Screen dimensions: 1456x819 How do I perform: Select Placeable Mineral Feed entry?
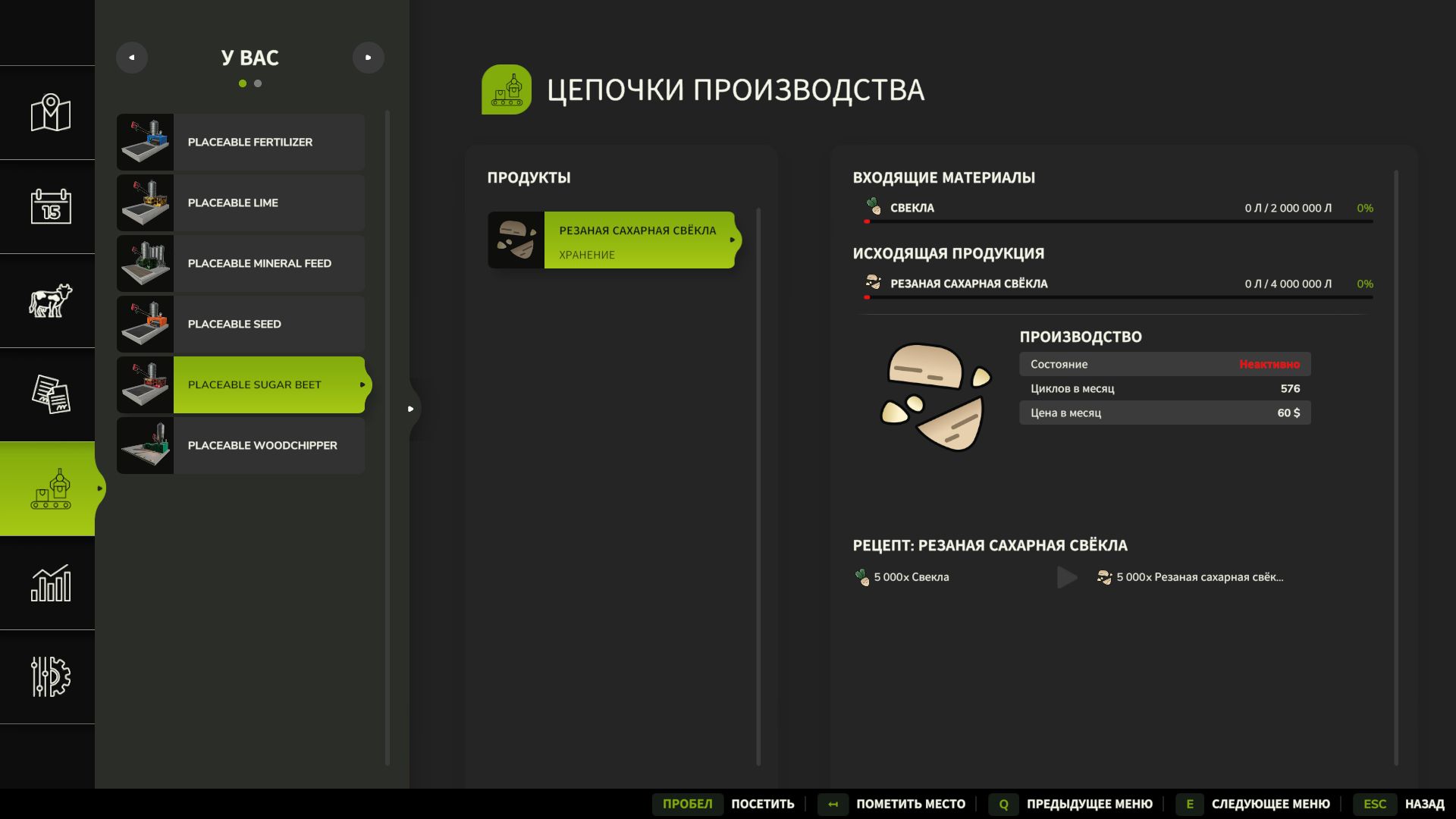coord(259,264)
